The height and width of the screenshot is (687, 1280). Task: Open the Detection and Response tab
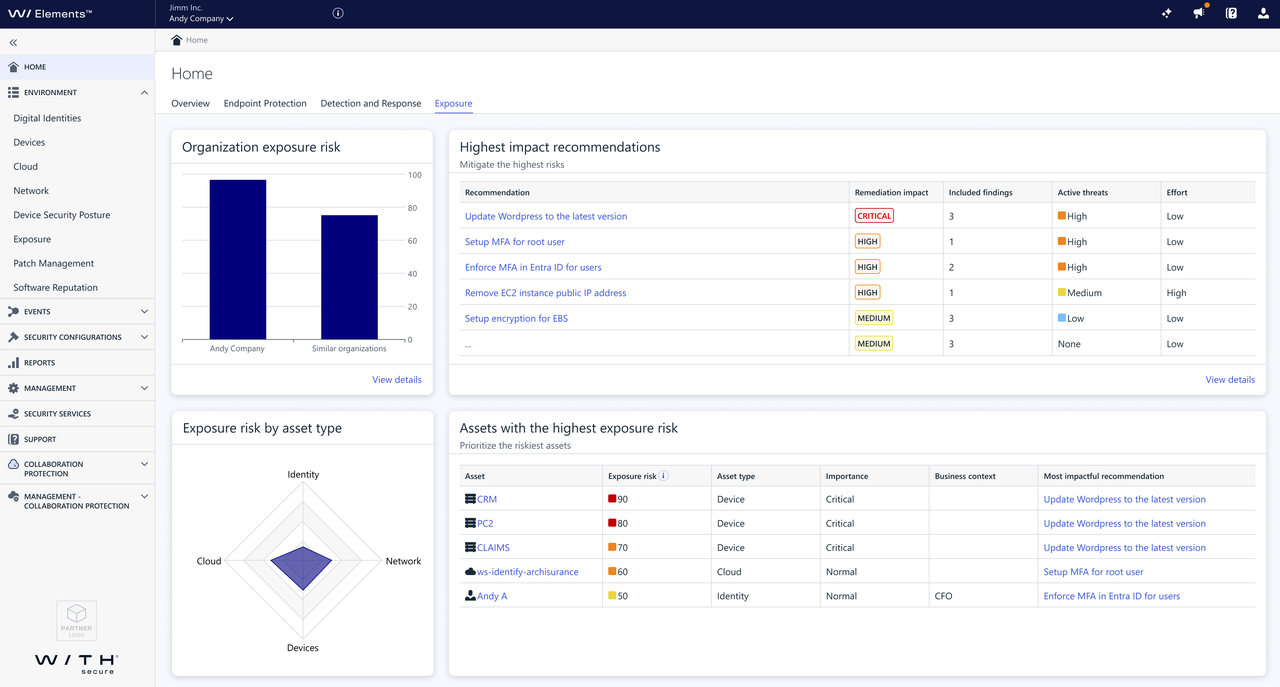370,103
